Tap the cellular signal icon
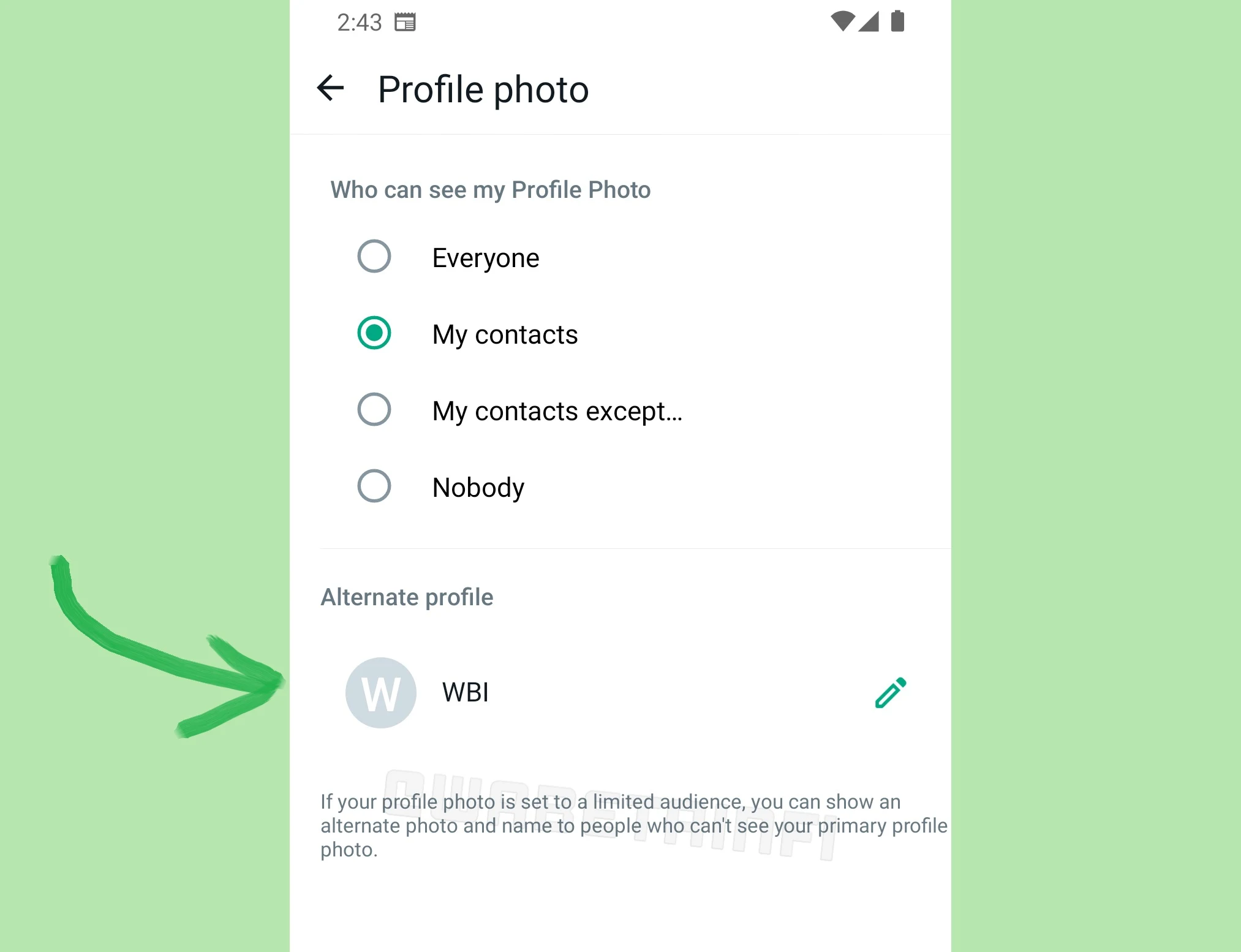1241x952 pixels. tap(869, 21)
